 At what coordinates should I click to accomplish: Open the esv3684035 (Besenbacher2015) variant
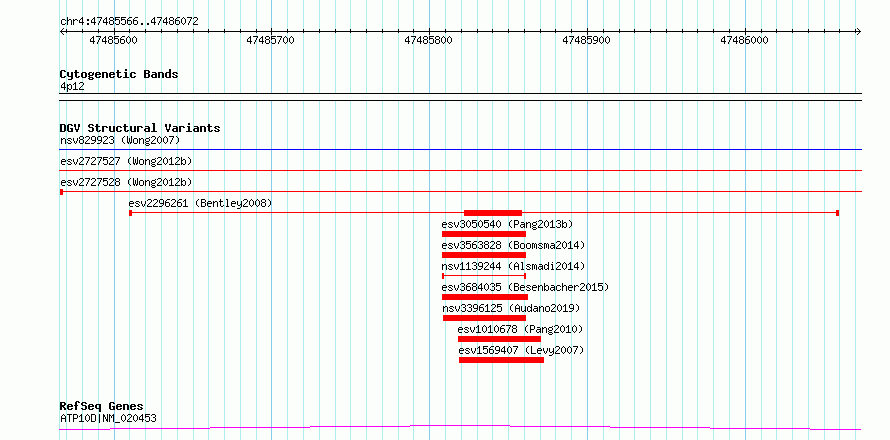(x=525, y=287)
